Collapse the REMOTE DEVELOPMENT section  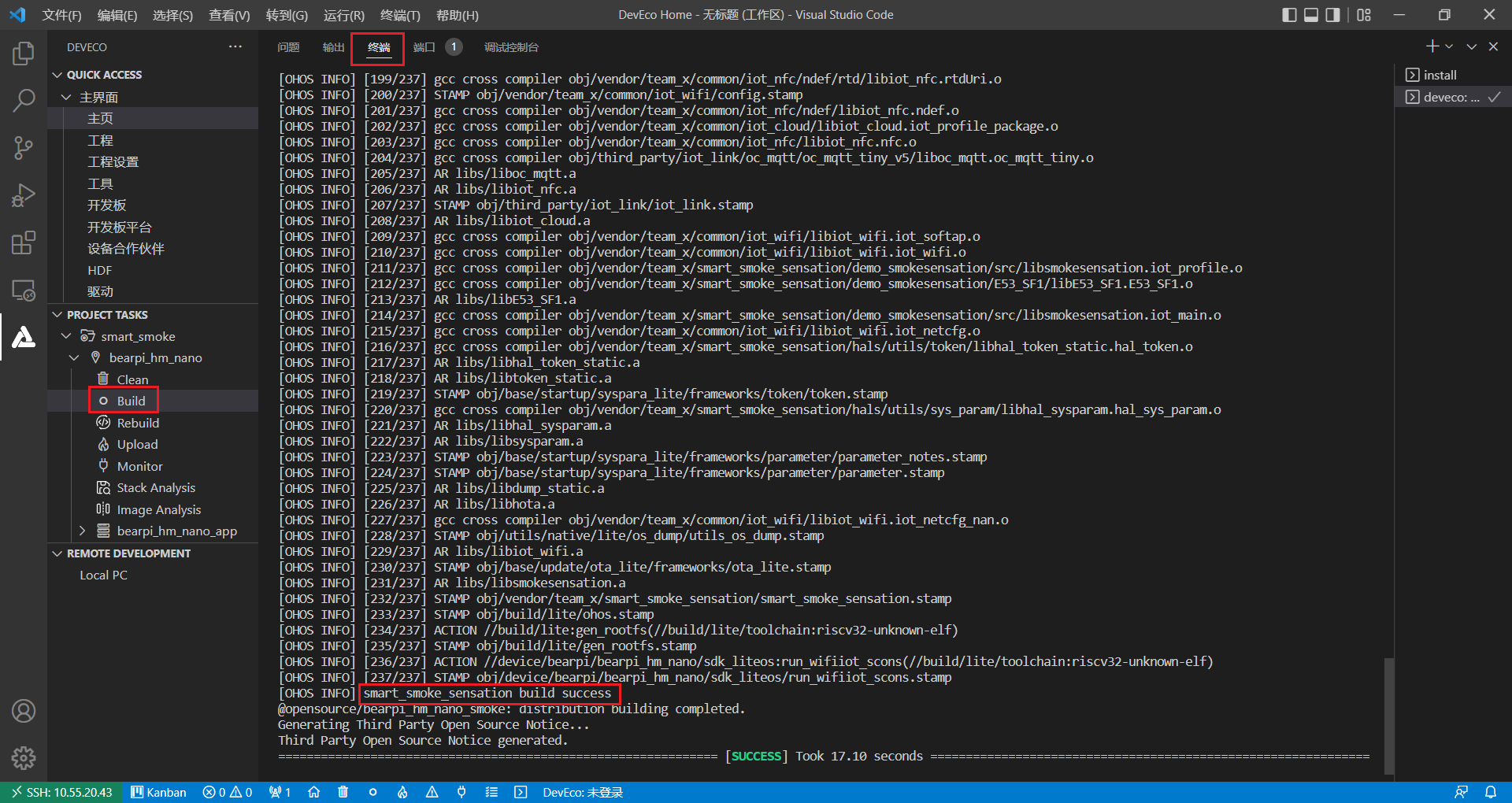[x=57, y=553]
